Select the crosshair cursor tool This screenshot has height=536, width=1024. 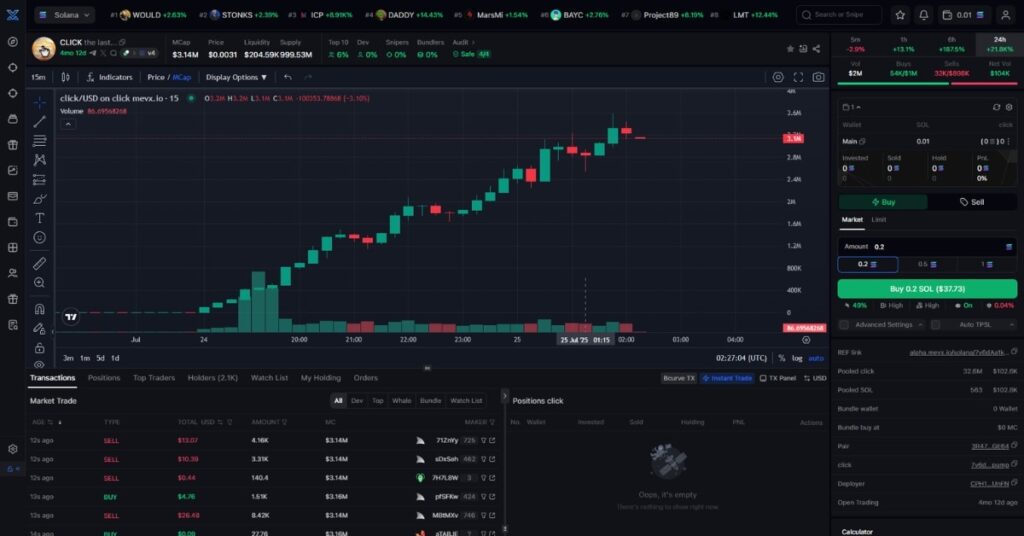click(40, 102)
